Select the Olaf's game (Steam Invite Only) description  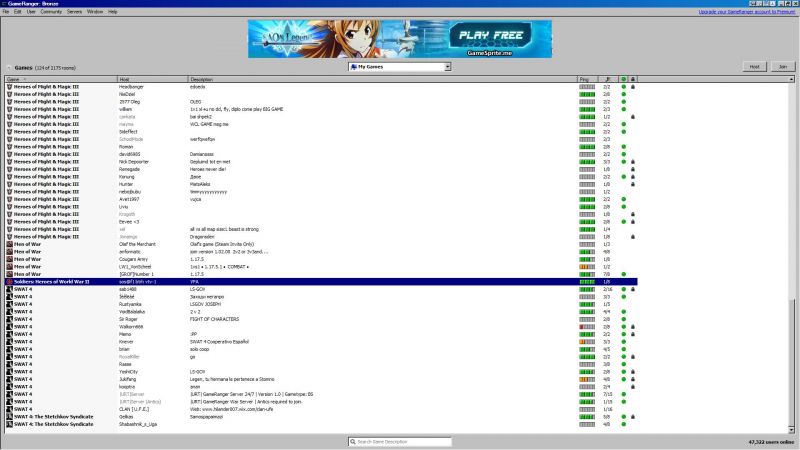222,244
